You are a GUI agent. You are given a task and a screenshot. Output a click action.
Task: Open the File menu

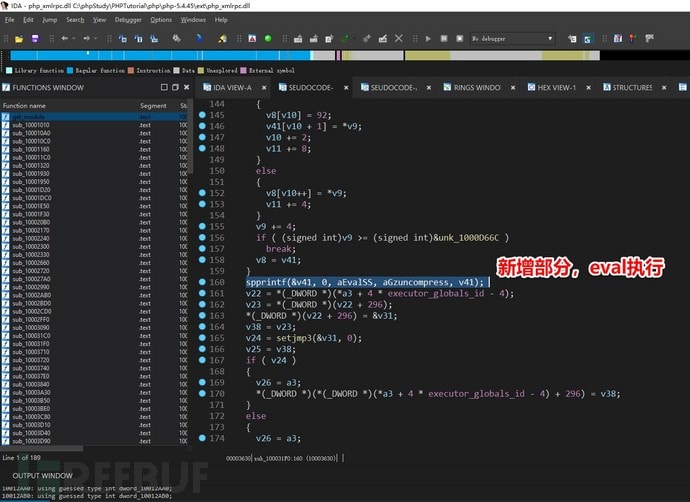pos(10,20)
